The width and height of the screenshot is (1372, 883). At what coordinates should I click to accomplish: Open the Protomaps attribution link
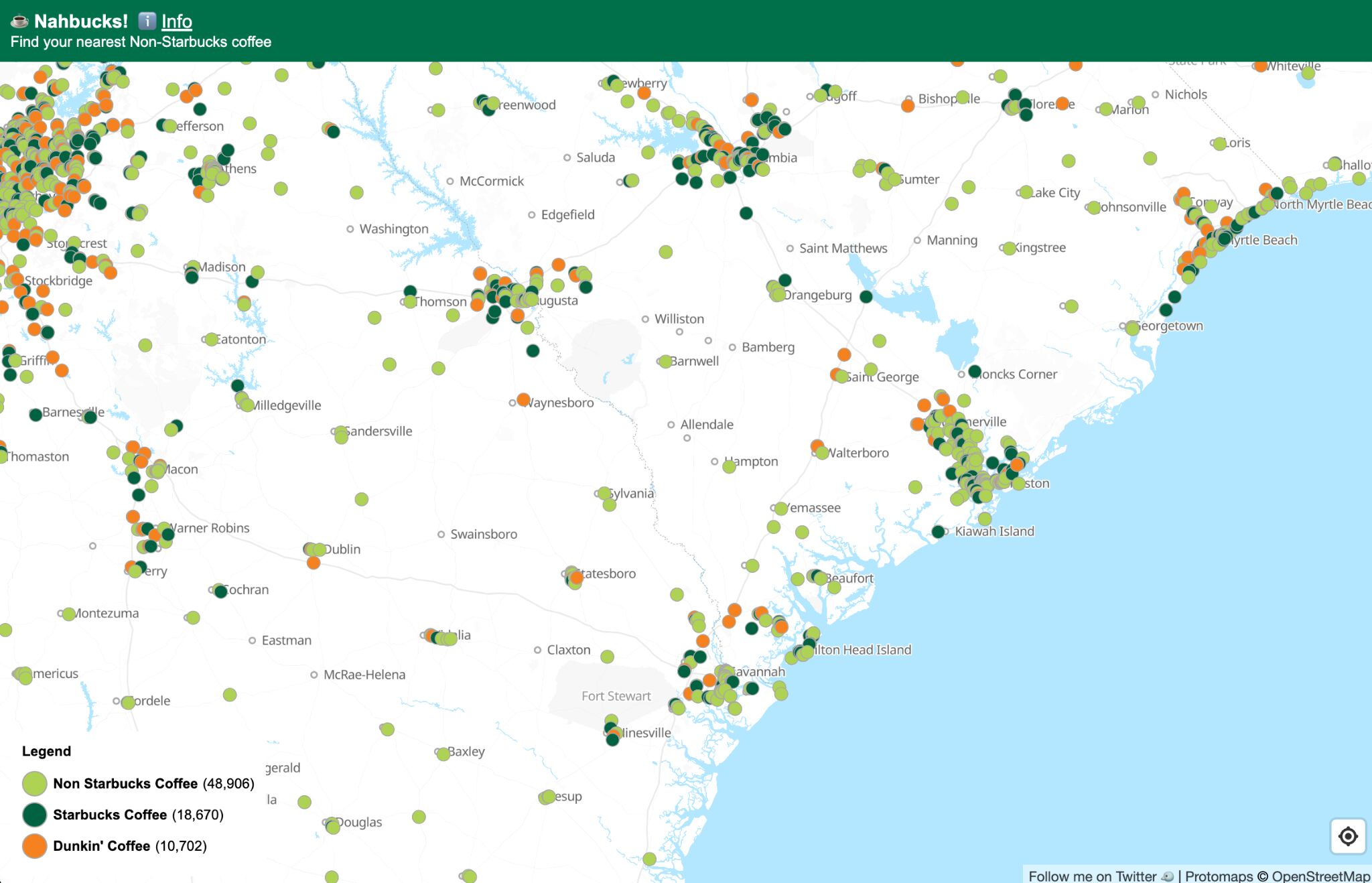(x=1219, y=876)
